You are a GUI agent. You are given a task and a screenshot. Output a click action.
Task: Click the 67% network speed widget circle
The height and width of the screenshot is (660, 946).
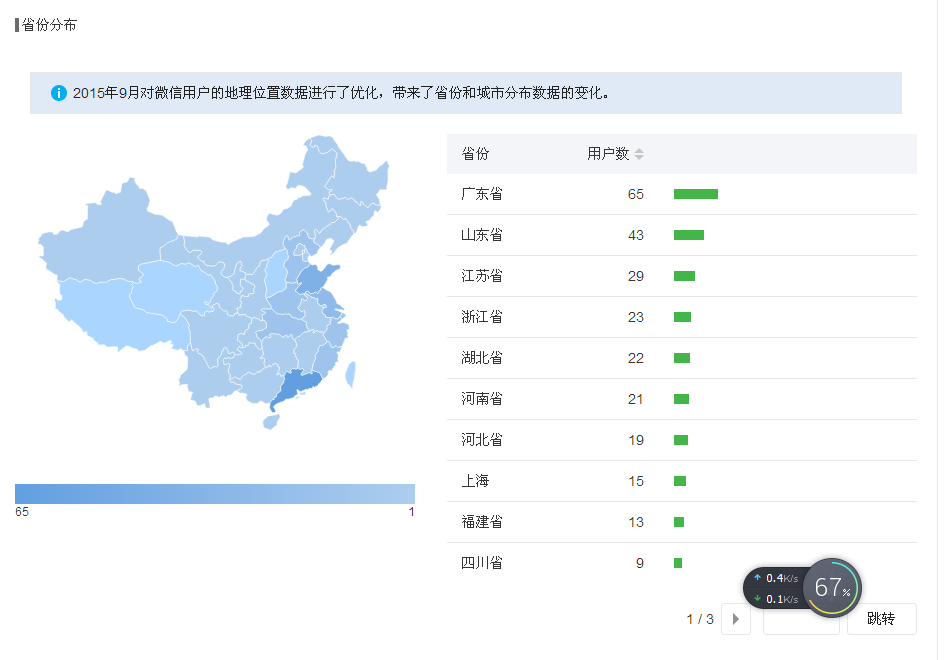(833, 588)
